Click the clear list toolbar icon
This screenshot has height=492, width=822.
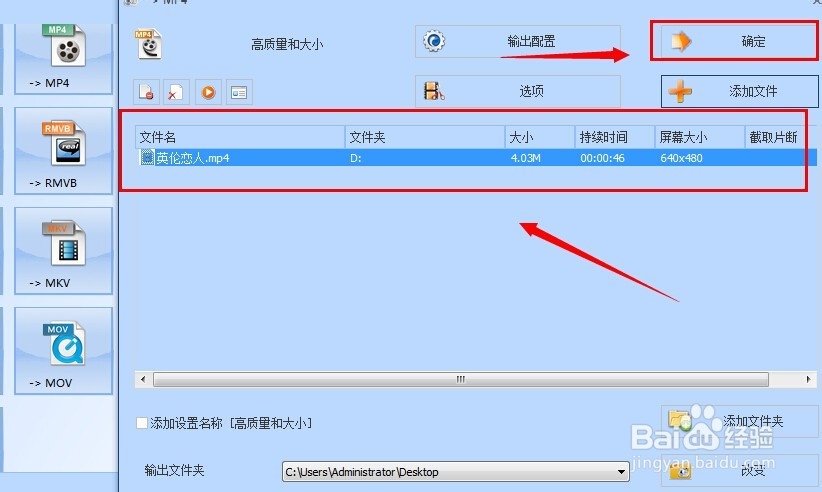(x=176, y=92)
